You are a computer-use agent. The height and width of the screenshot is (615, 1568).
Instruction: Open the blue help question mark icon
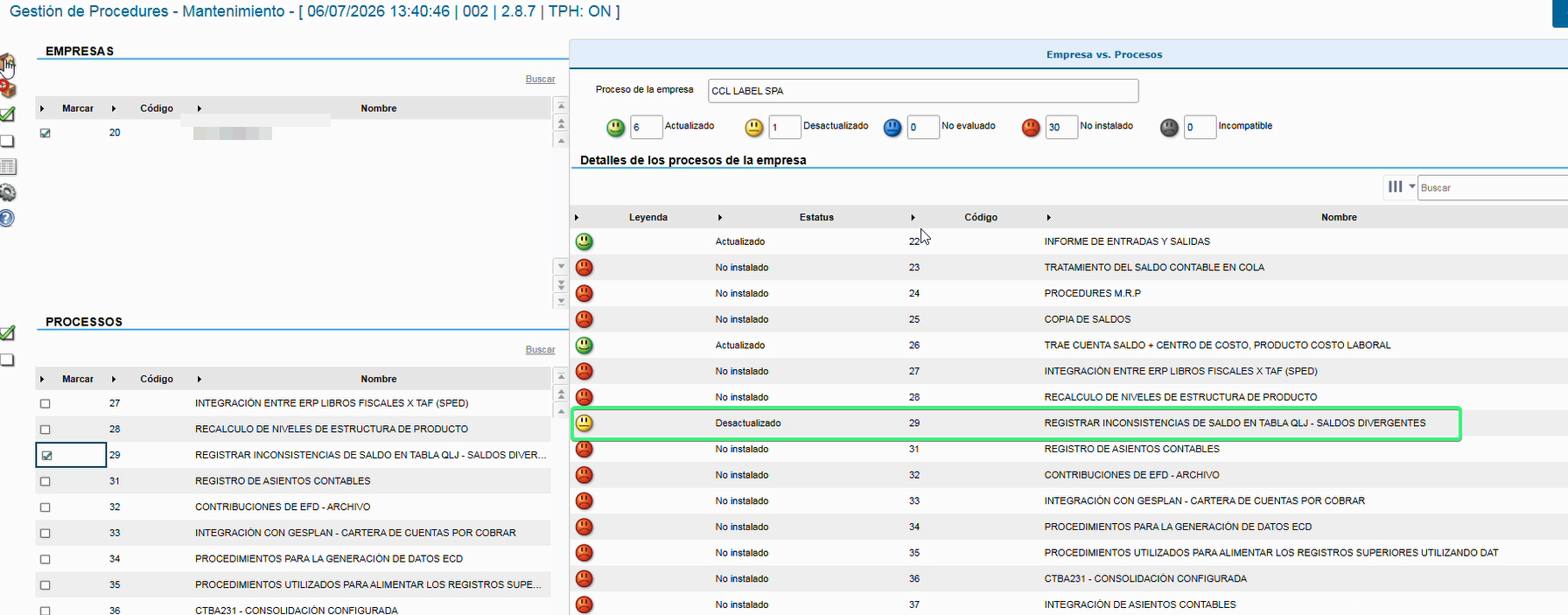(x=7, y=219)
